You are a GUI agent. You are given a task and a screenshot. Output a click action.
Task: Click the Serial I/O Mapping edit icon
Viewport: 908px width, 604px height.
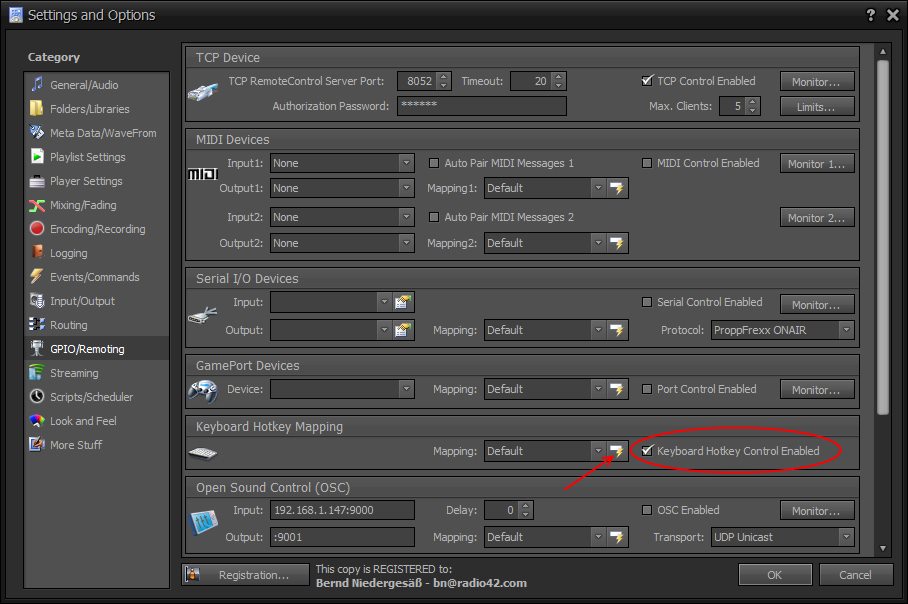[x=617, y=329]
